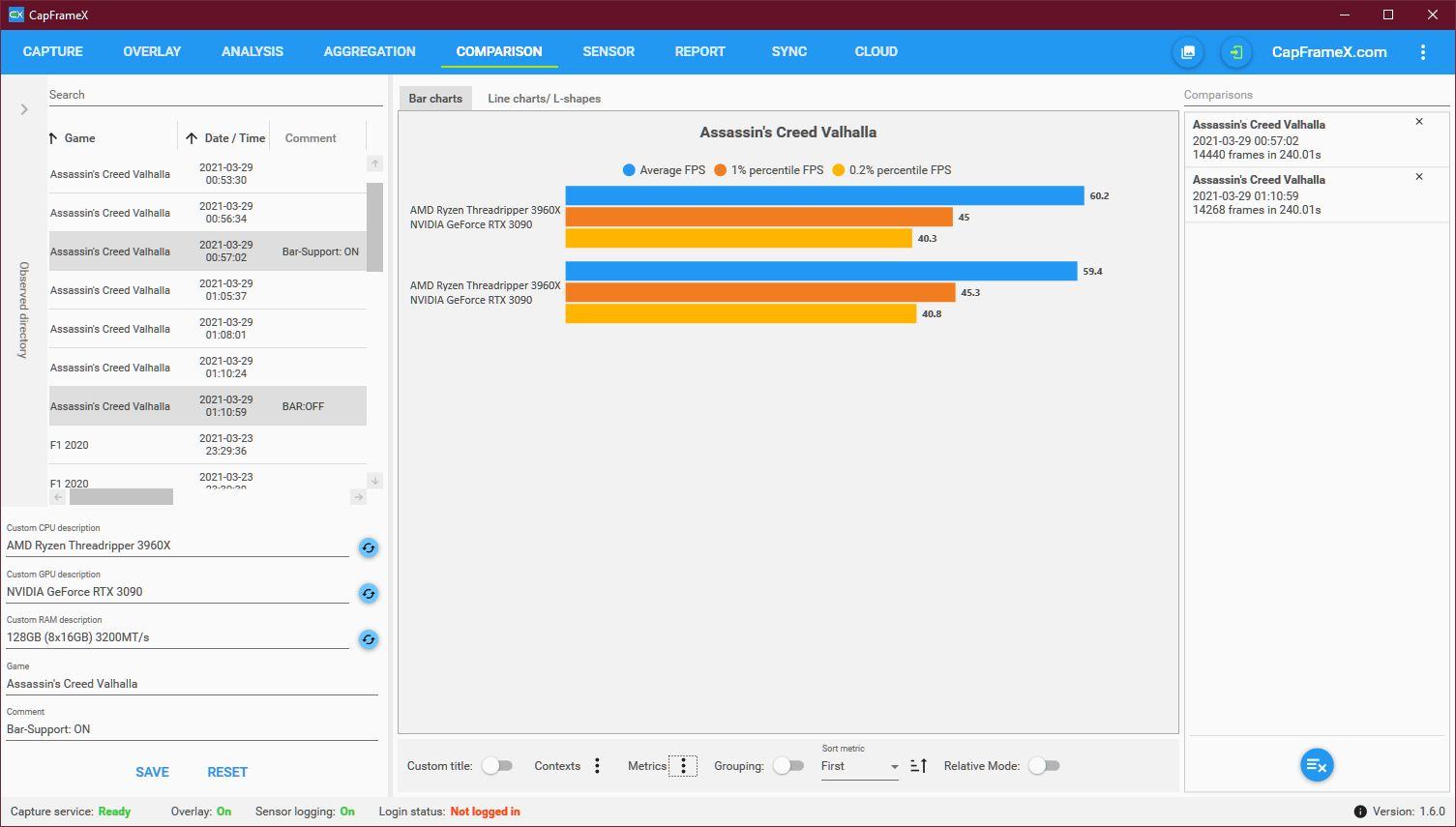The image size is (1456, 827).
Task: Remove the 00:57:02 comparison entry
Action: [x=1419, y=122]
